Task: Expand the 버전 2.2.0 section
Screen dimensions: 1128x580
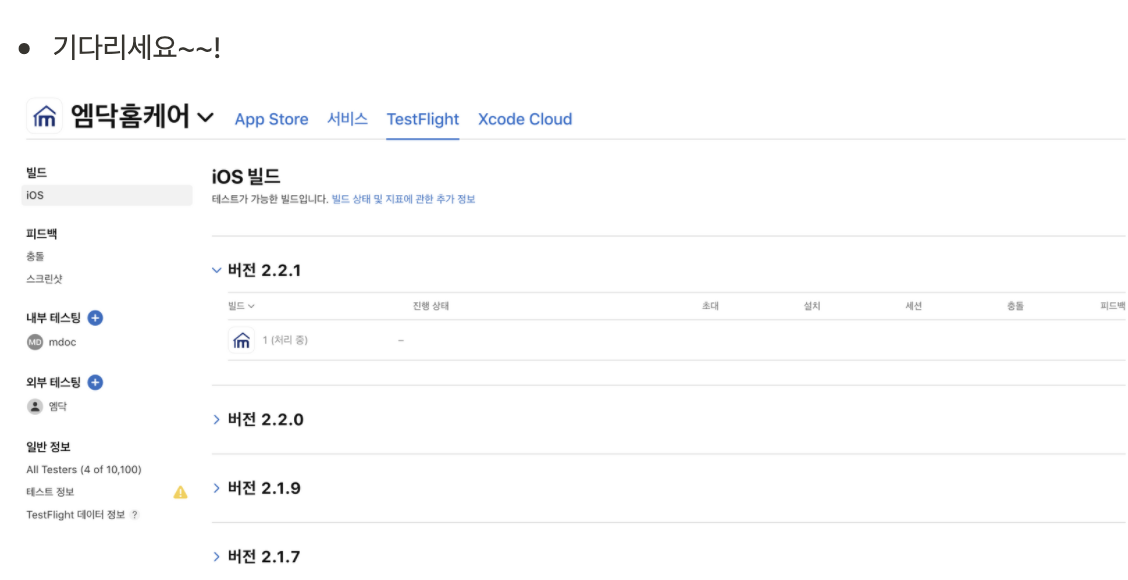Action: (217, 420)
